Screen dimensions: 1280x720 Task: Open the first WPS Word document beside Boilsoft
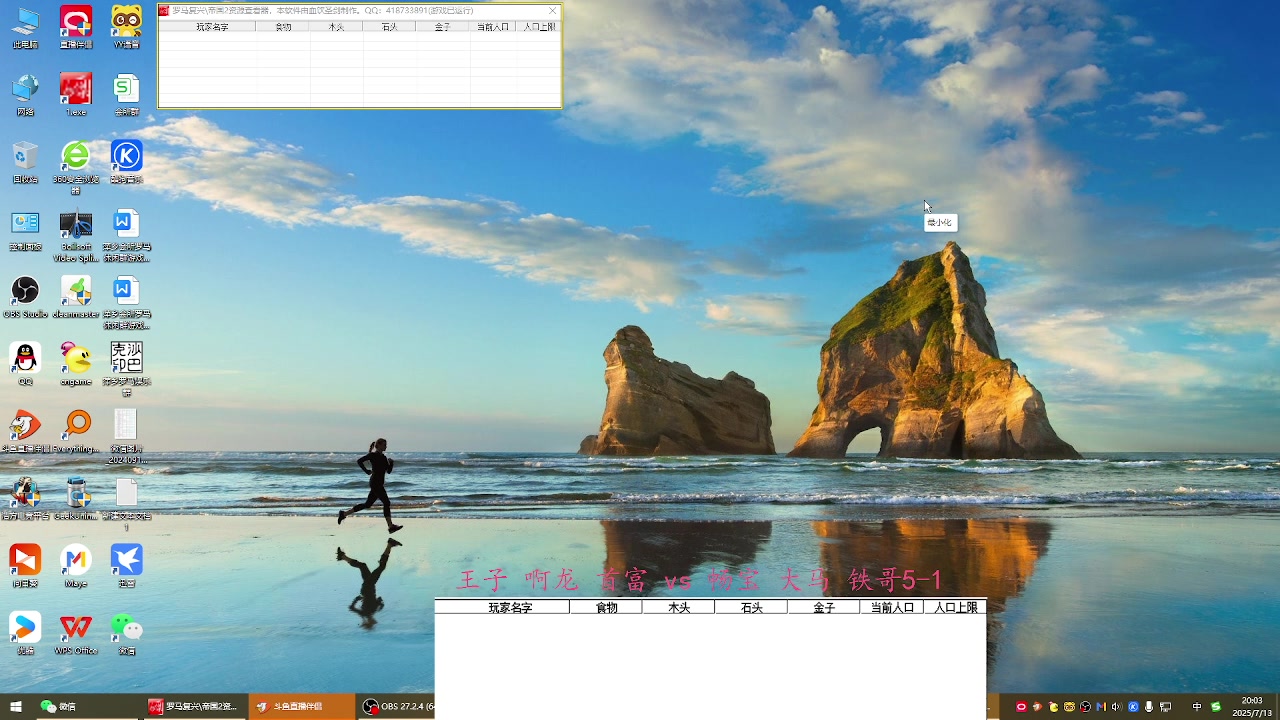coord(126,235)
